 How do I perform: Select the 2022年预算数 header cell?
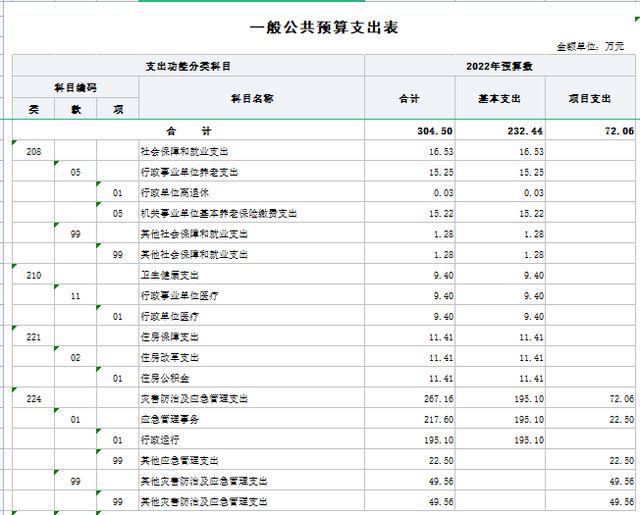coord(501,66)
